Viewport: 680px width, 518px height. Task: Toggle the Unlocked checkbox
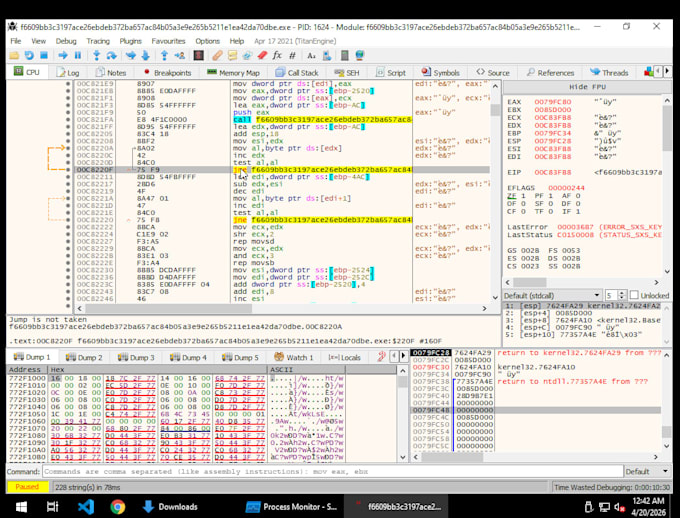coord(634,295)
